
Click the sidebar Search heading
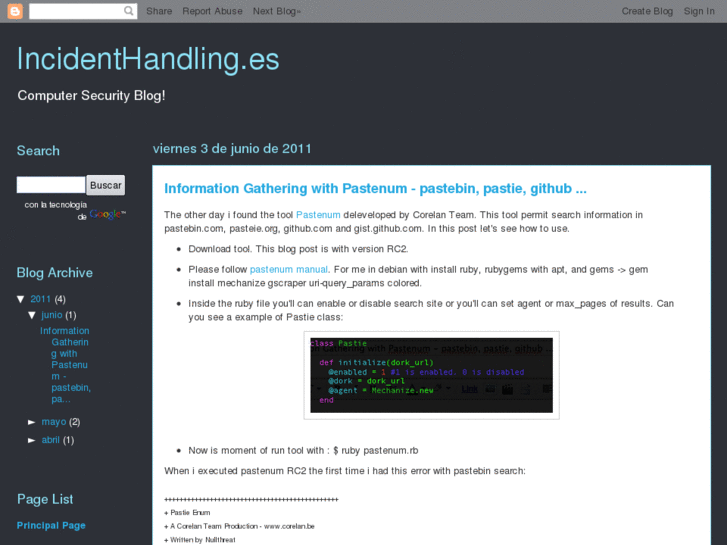38,151
